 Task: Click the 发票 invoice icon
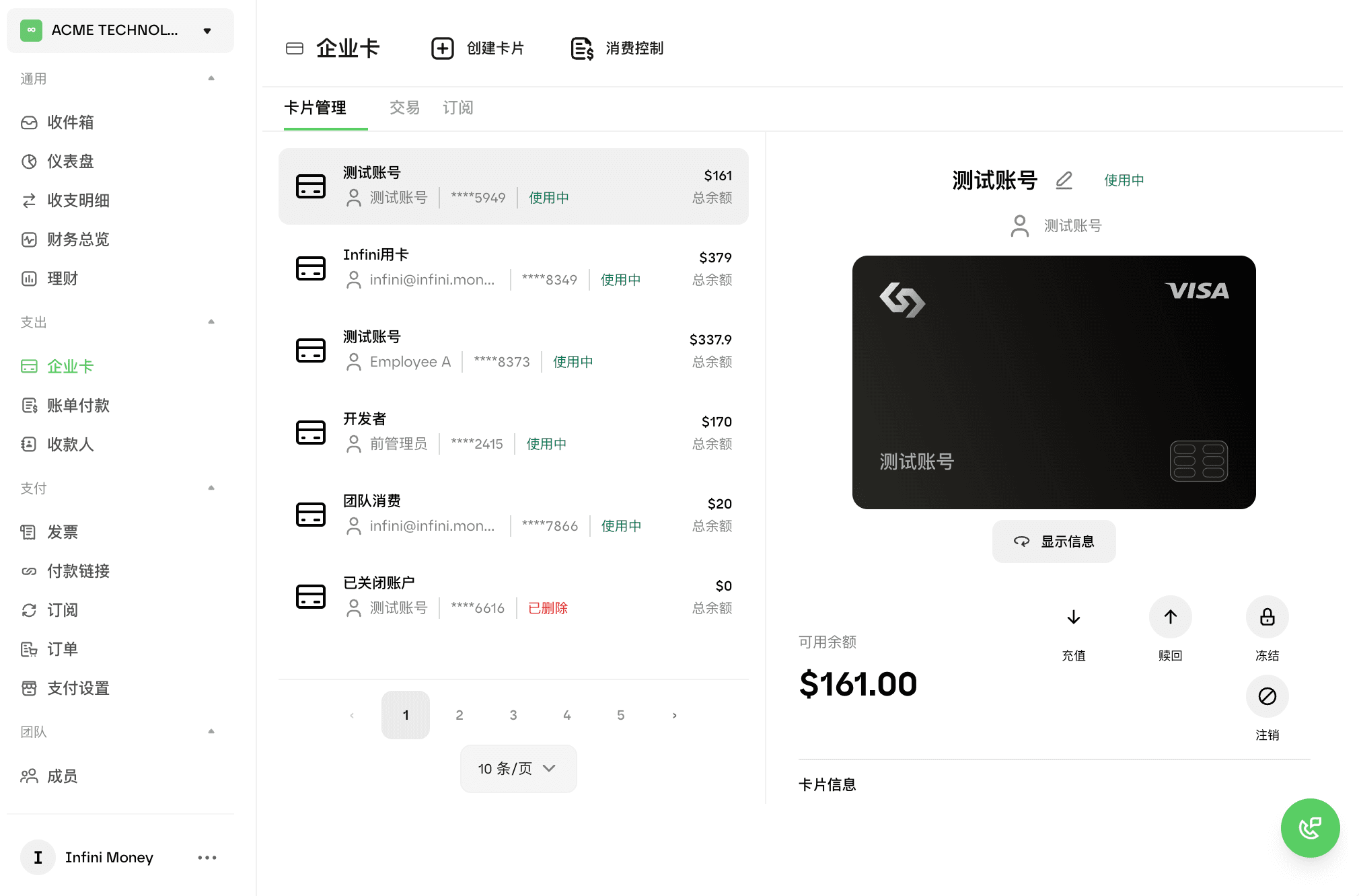(29, 532)
